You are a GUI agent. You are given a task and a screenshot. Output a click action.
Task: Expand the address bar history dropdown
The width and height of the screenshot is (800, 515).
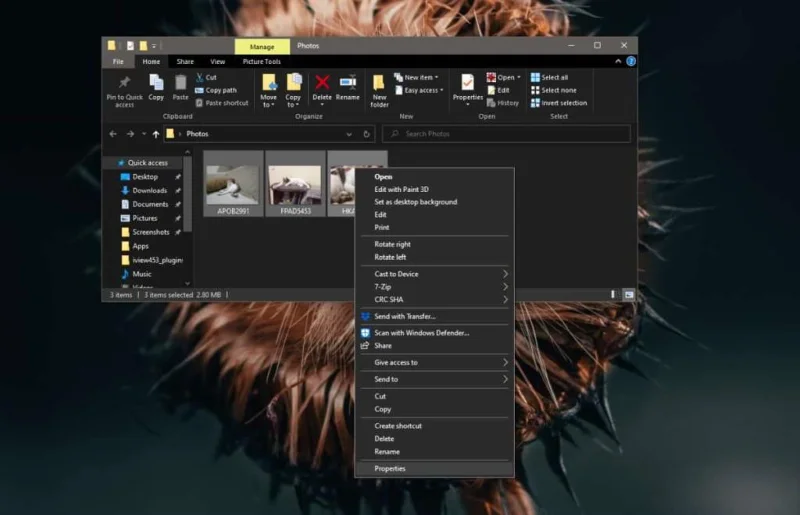(349, 134)
